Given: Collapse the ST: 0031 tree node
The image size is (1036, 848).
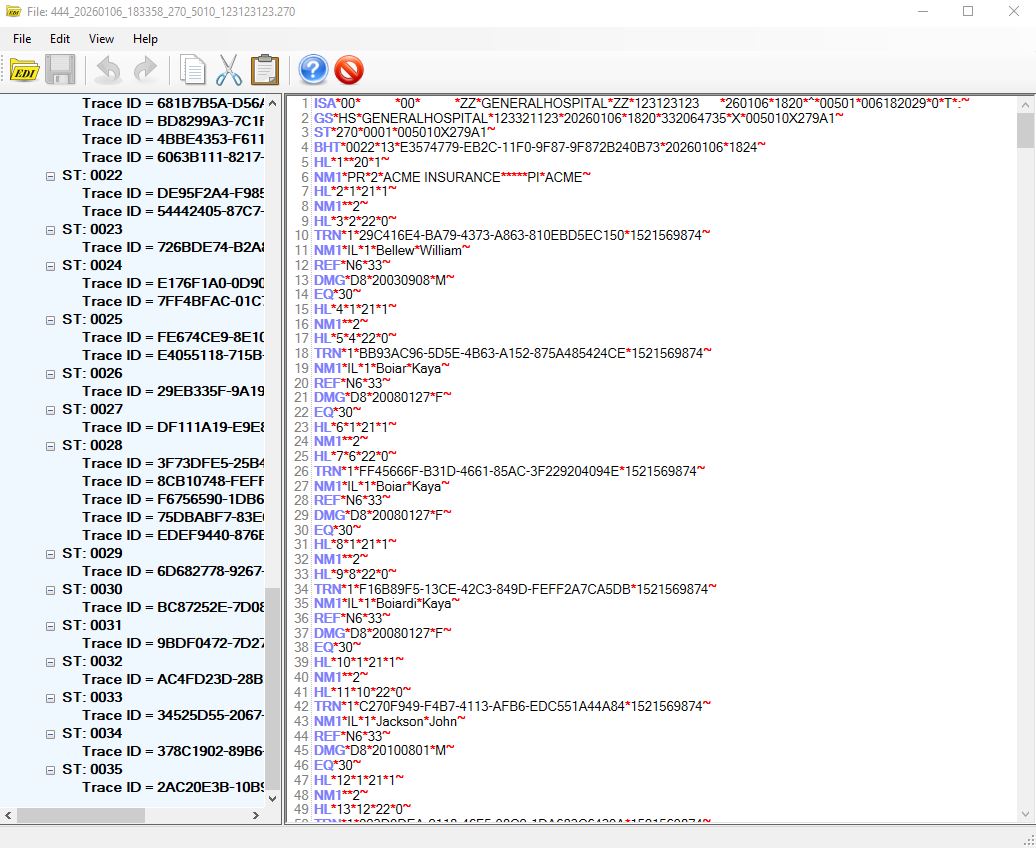Looking at the screenshot, I should (50, 626).
